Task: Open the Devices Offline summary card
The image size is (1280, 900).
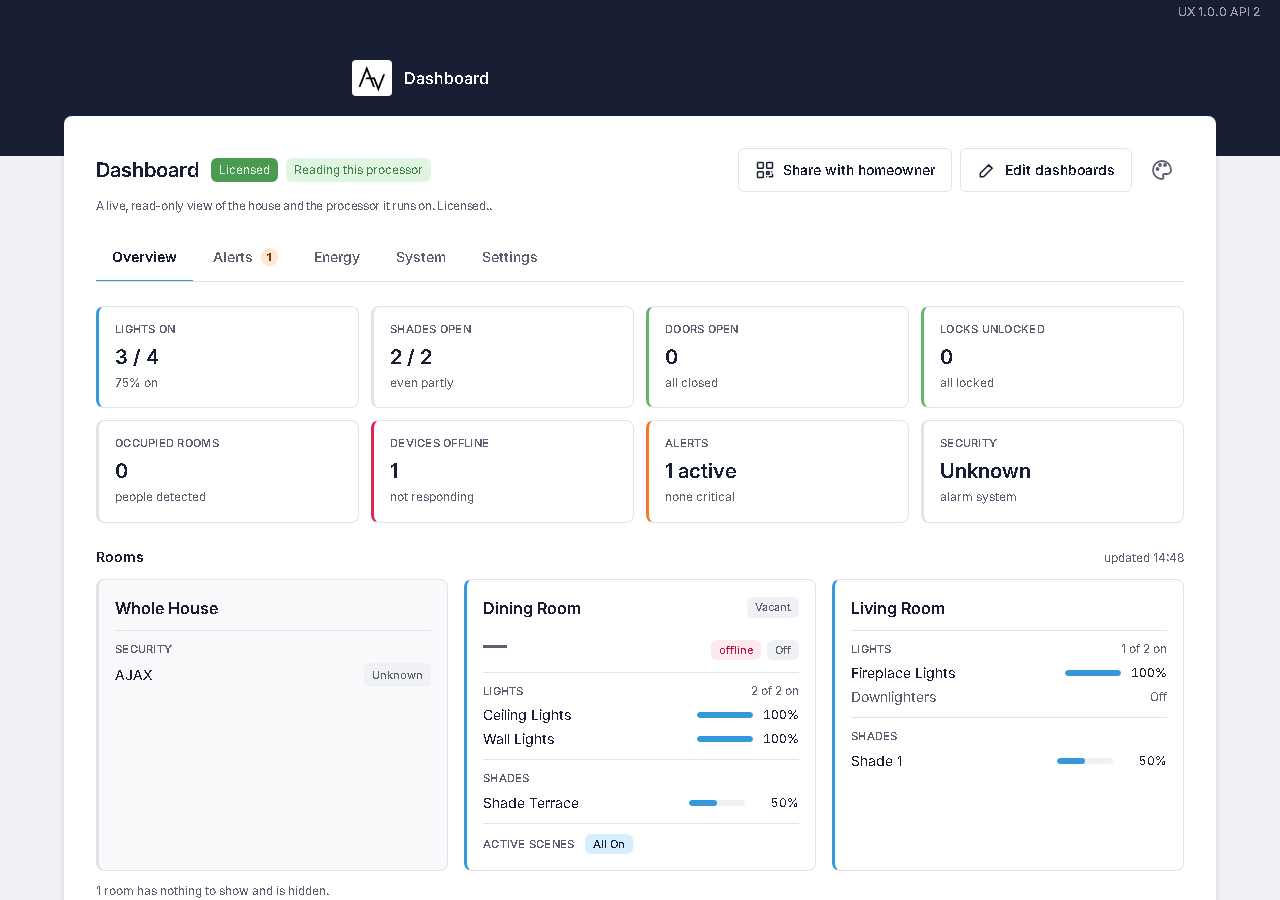Action: click(502, 471)
